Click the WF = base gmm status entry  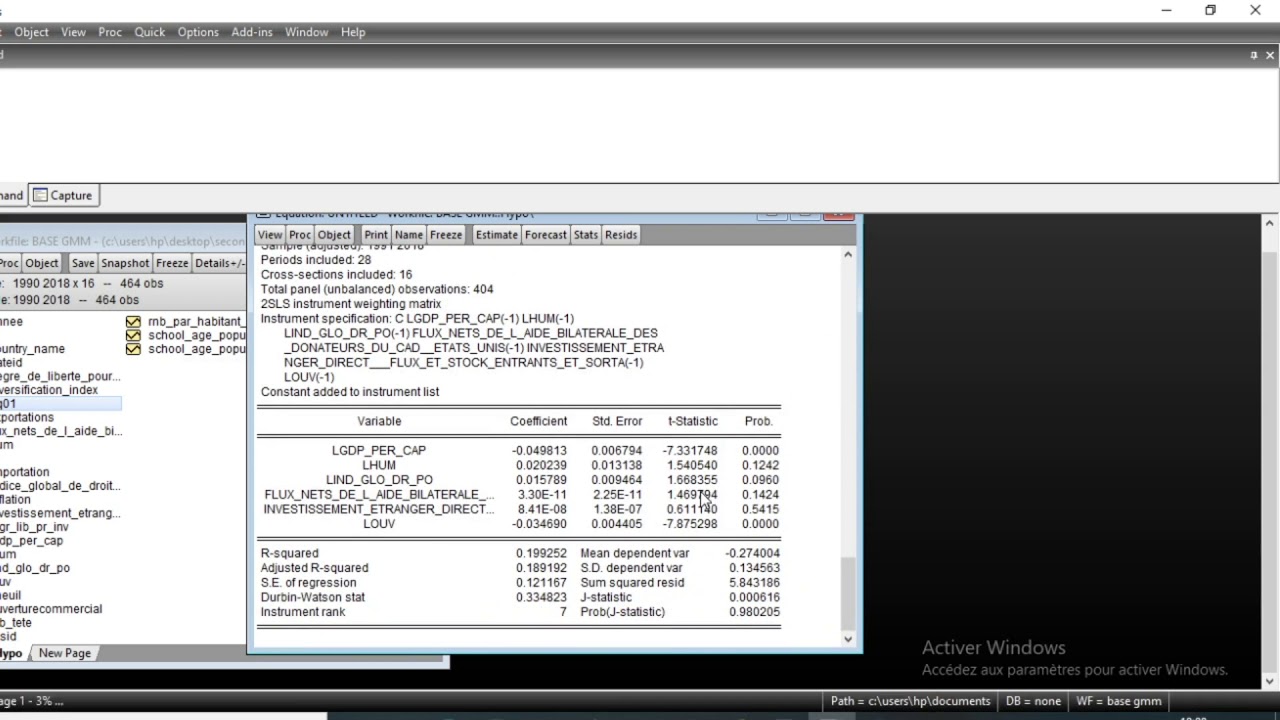tap(1118, 701)
